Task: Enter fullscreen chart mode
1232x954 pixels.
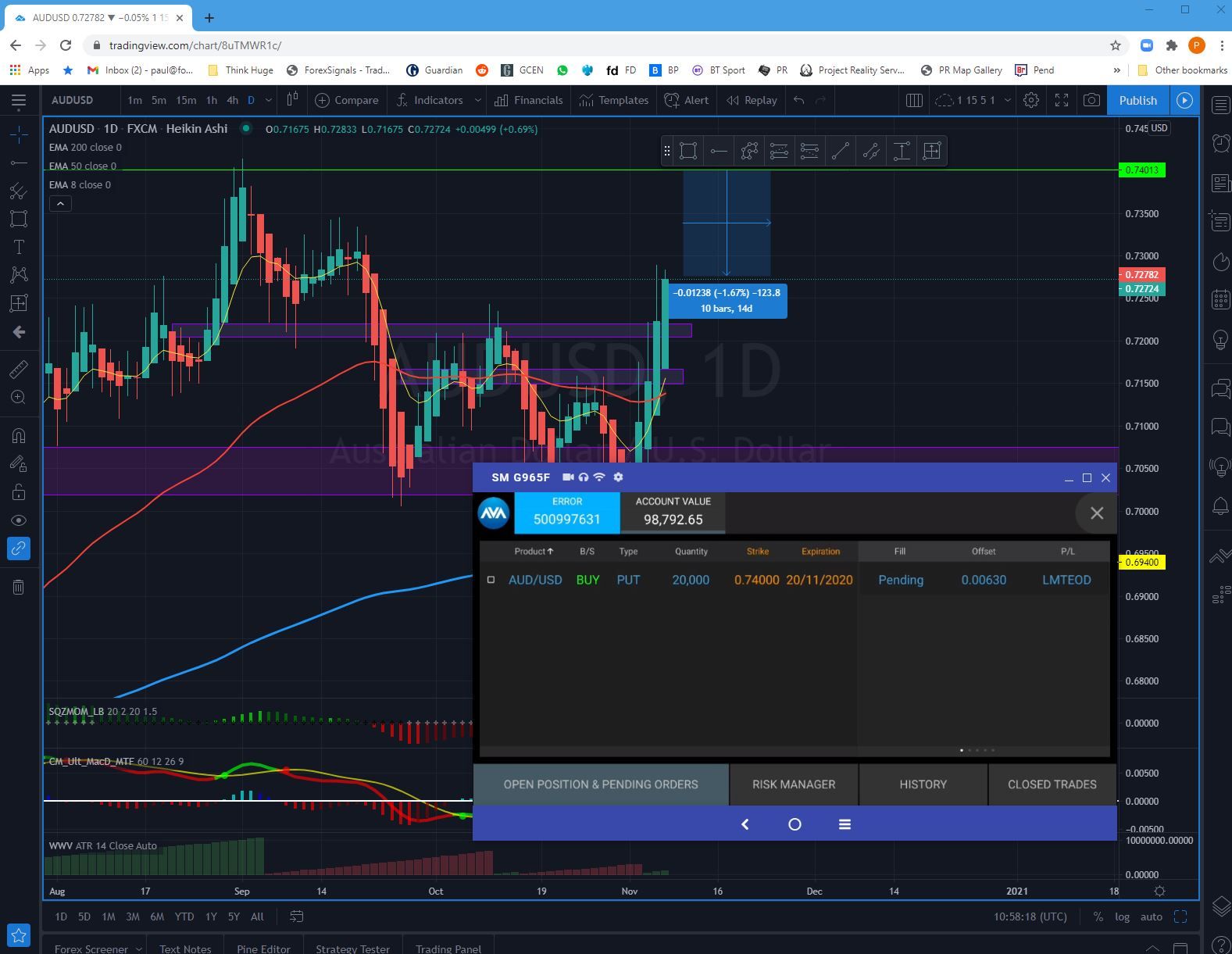Action: 1062,100
